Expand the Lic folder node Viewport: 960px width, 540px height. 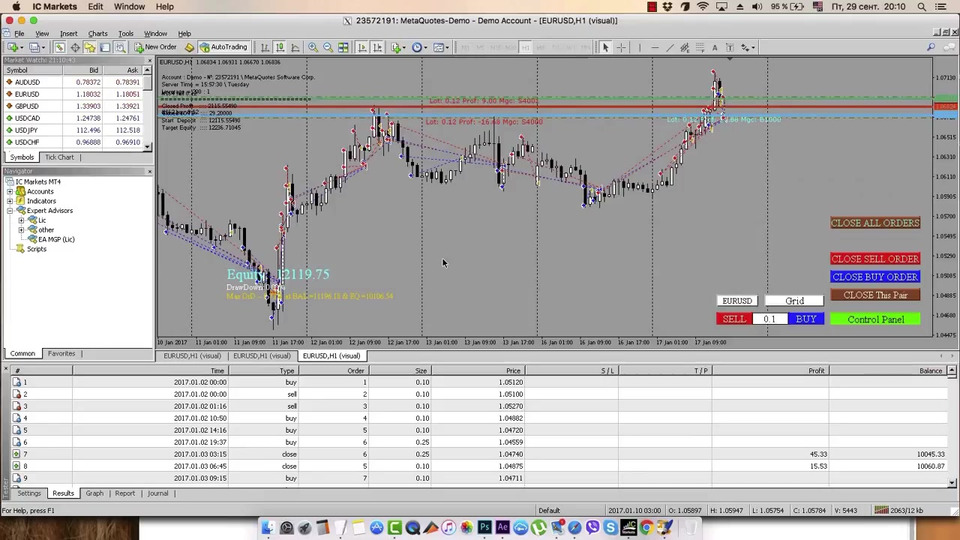click(21, 220)
